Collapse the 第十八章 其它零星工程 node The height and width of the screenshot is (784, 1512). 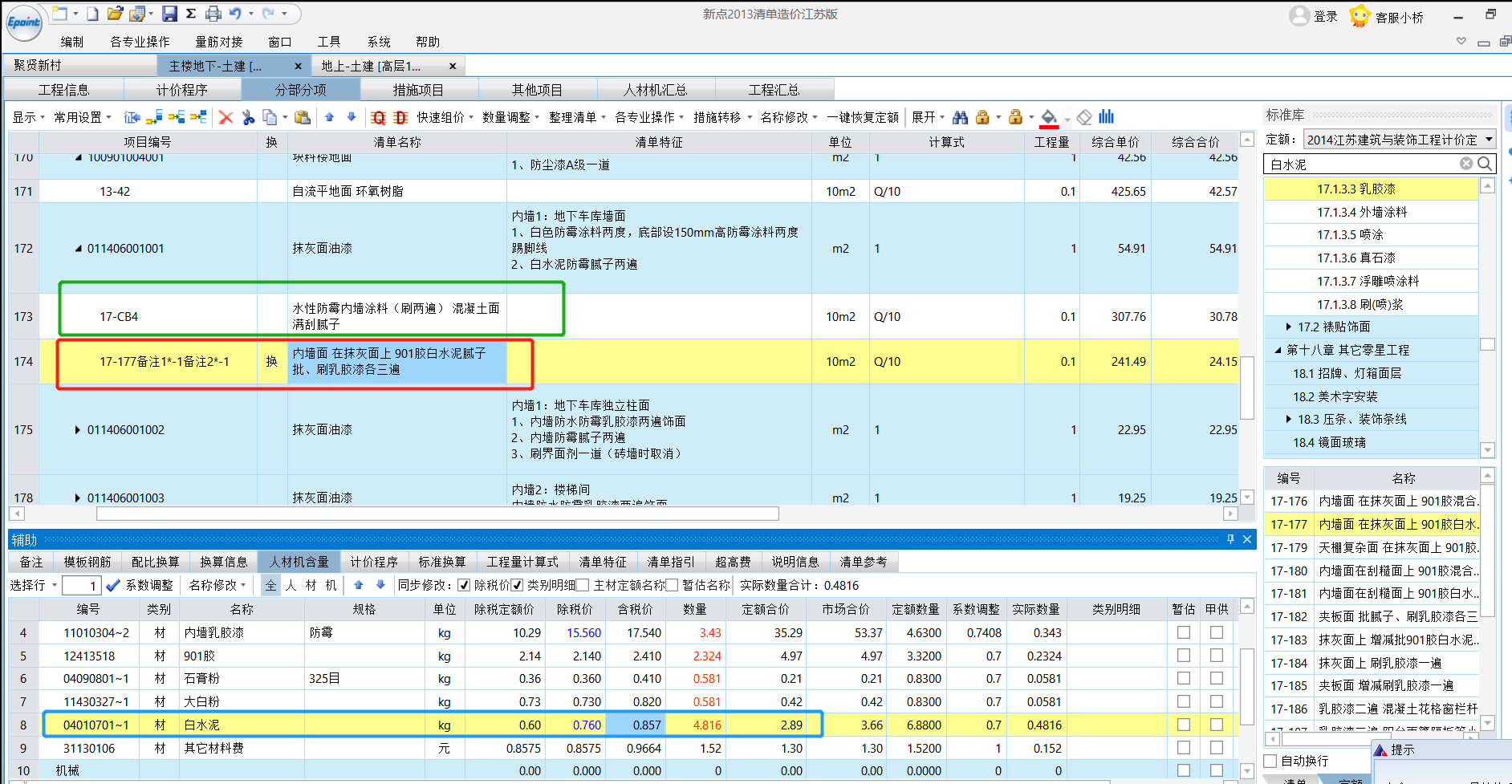click(x=1278, y=350)
